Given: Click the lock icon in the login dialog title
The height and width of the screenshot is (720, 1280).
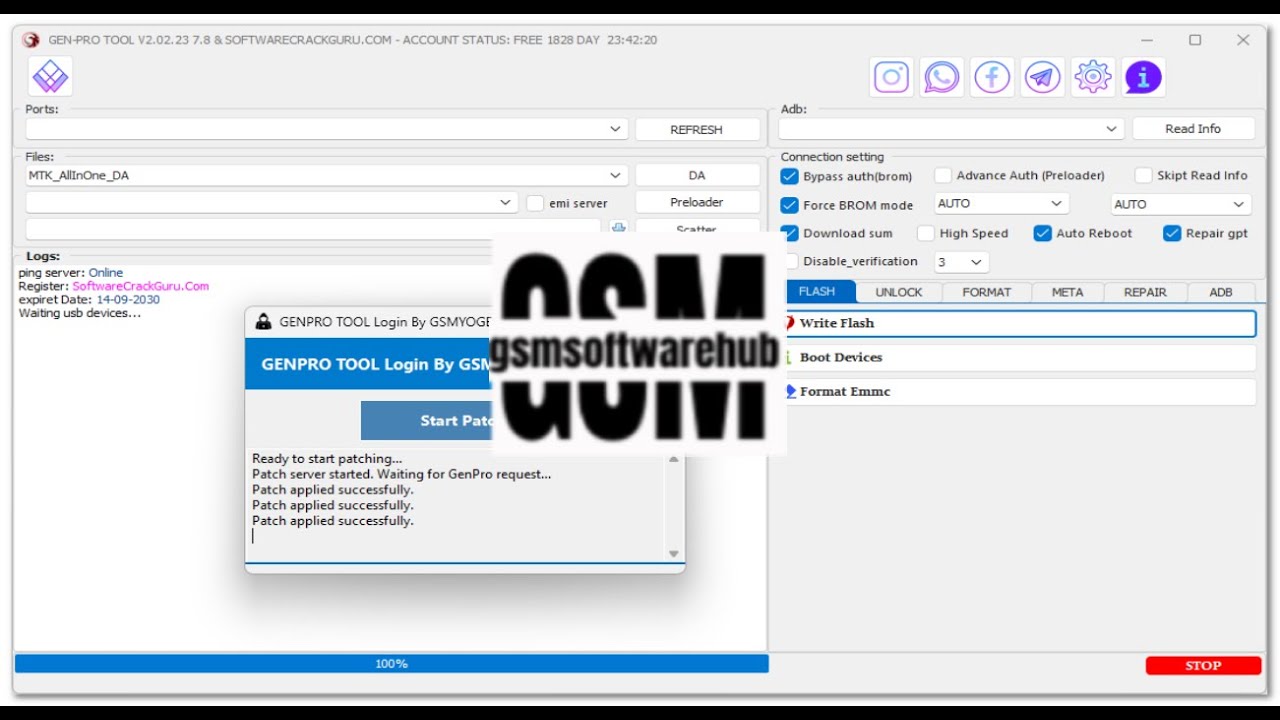Looking at the screenshot, I should 263,322.
